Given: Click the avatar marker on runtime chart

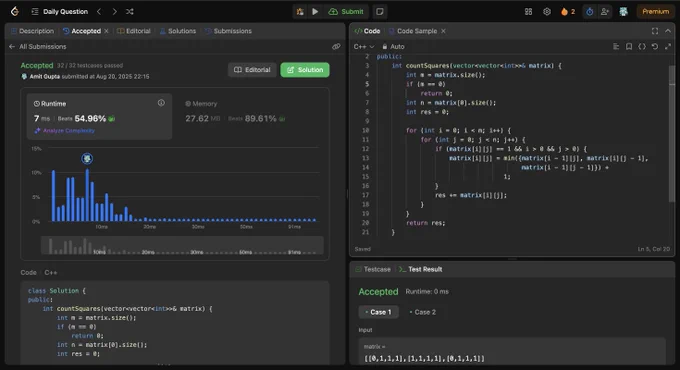Looking at the screenshot, I should click(87, 159).
